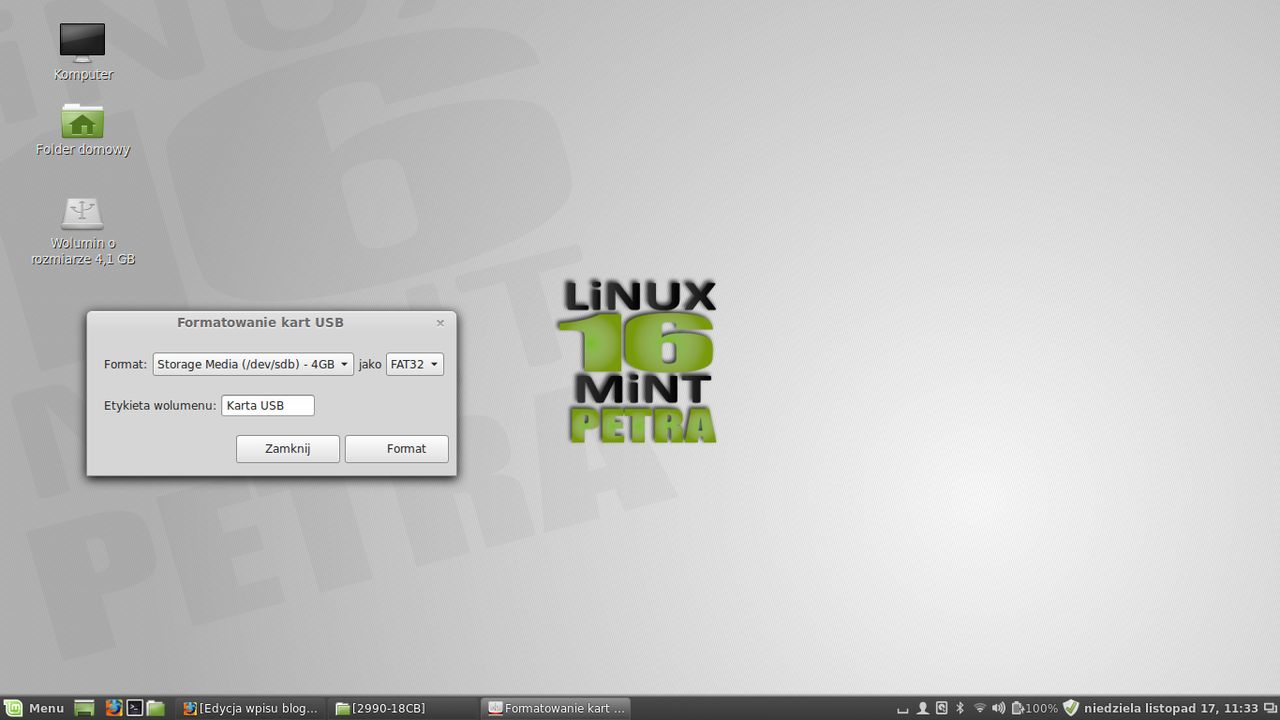The width and height of the screenshot is (1280, 720).
Task: Launch Firefox from the panel launcher
Action: (x=114, y=708)
